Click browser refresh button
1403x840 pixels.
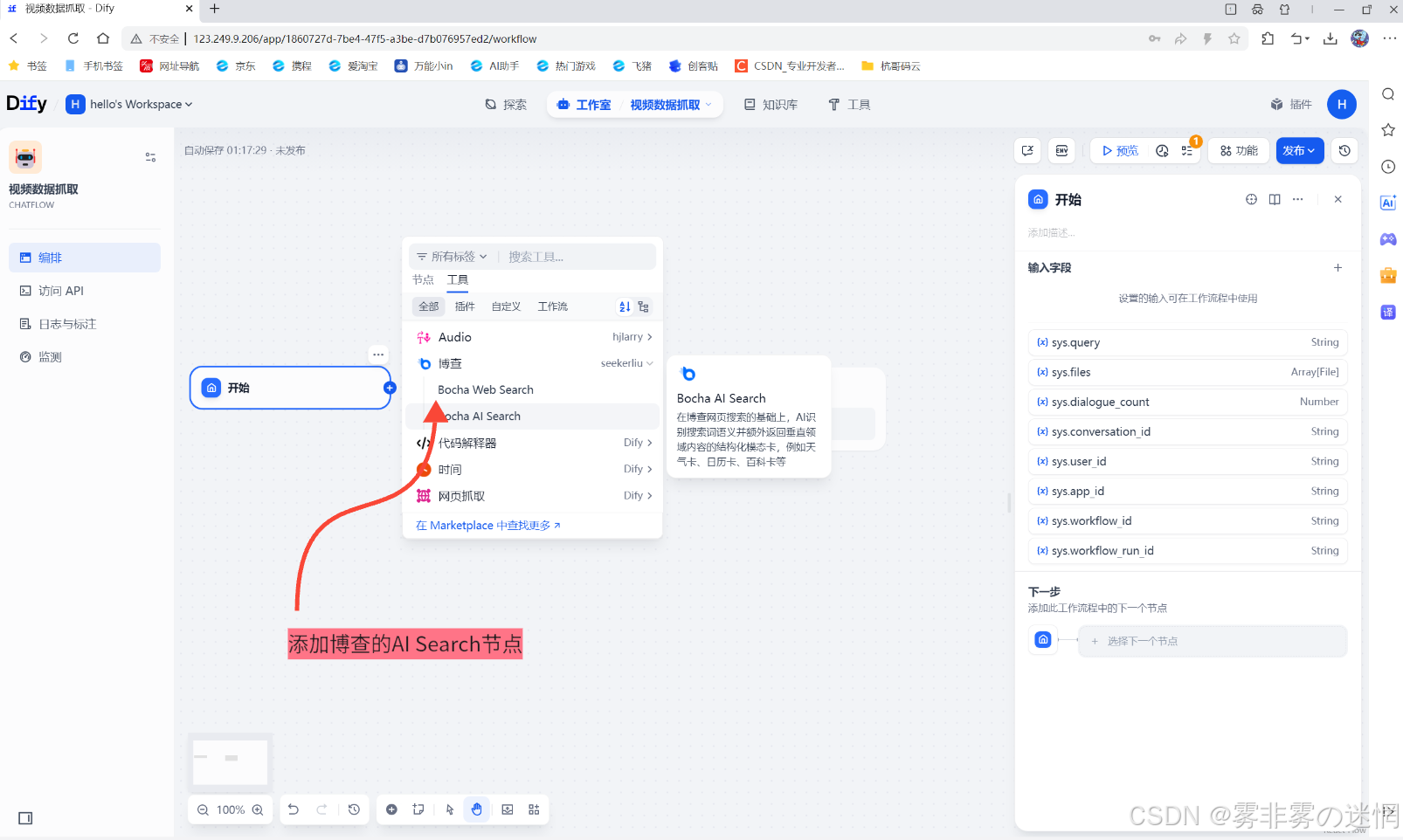coord(73,38)
